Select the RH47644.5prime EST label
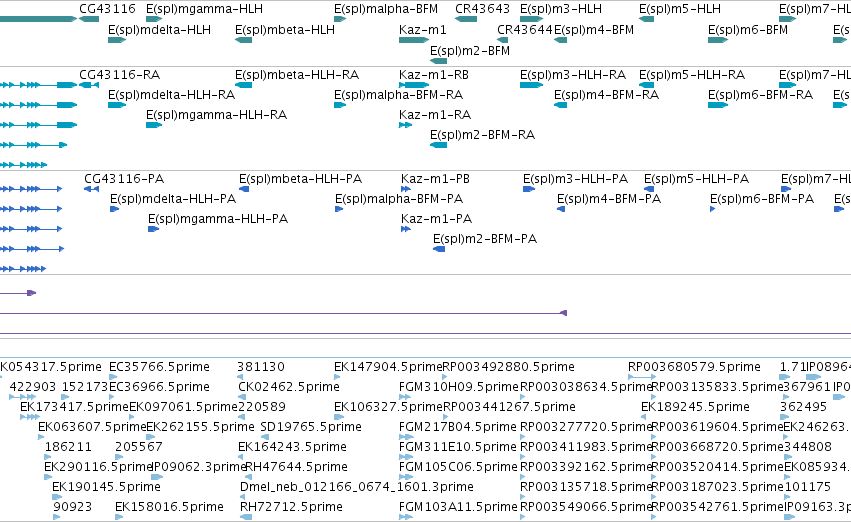Screen dimensions: 851x522 (296, 467)
